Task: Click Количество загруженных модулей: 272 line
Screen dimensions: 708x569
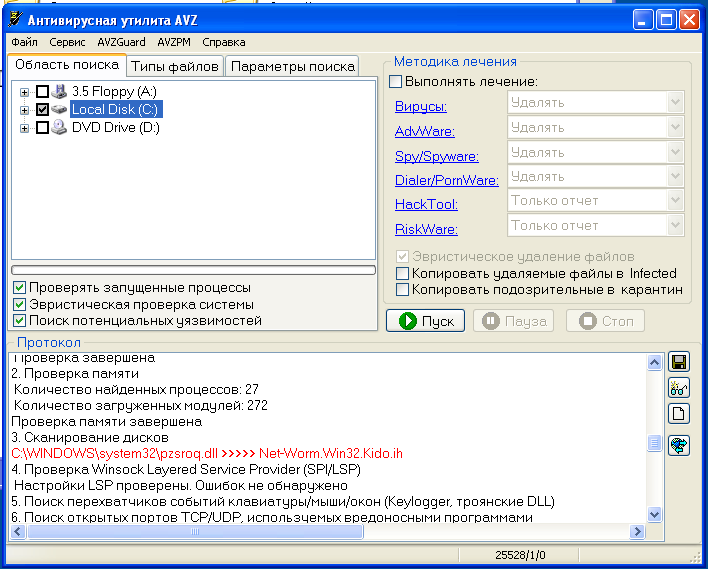Action: click(x=140, y=406)
